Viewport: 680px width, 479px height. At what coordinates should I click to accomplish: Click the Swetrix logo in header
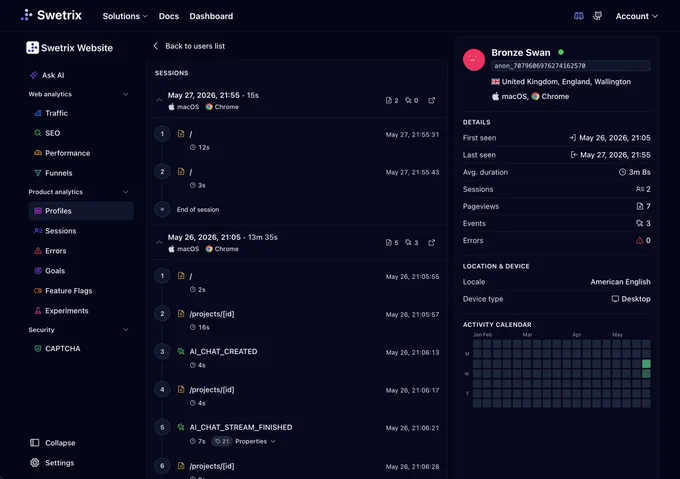coord(51,15)
